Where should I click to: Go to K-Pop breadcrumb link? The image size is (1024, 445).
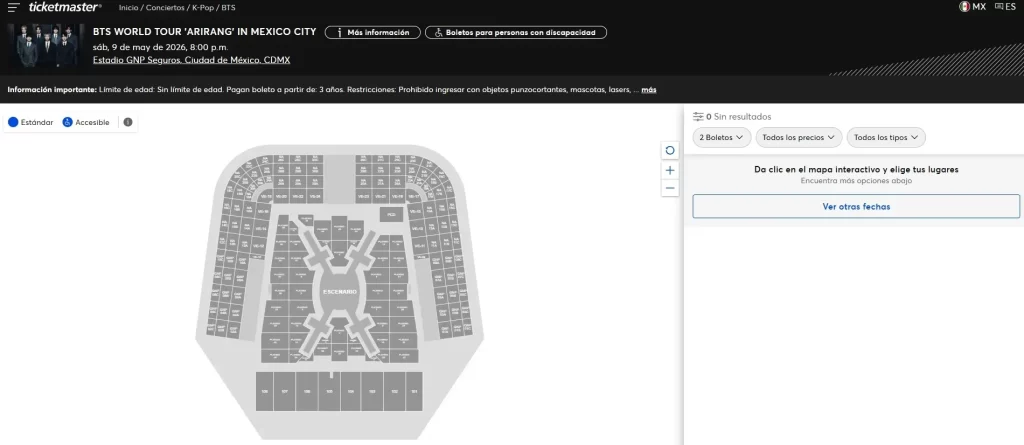click(203, 8)
